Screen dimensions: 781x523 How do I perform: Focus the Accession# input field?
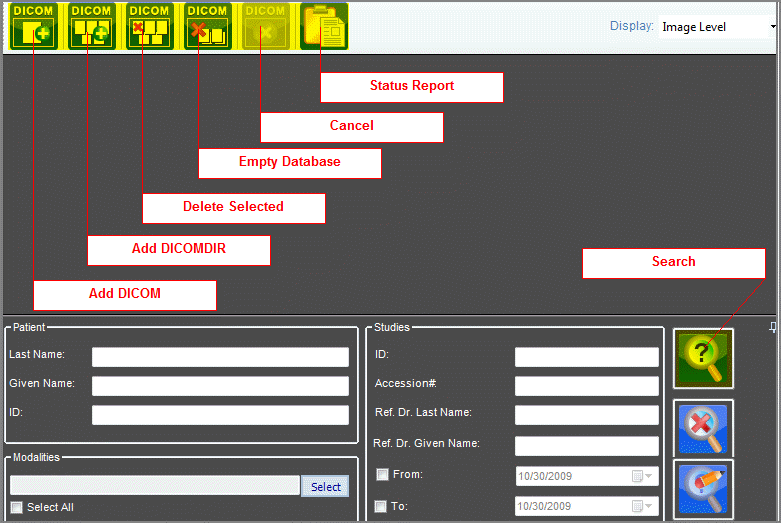(x=586, y=386)
